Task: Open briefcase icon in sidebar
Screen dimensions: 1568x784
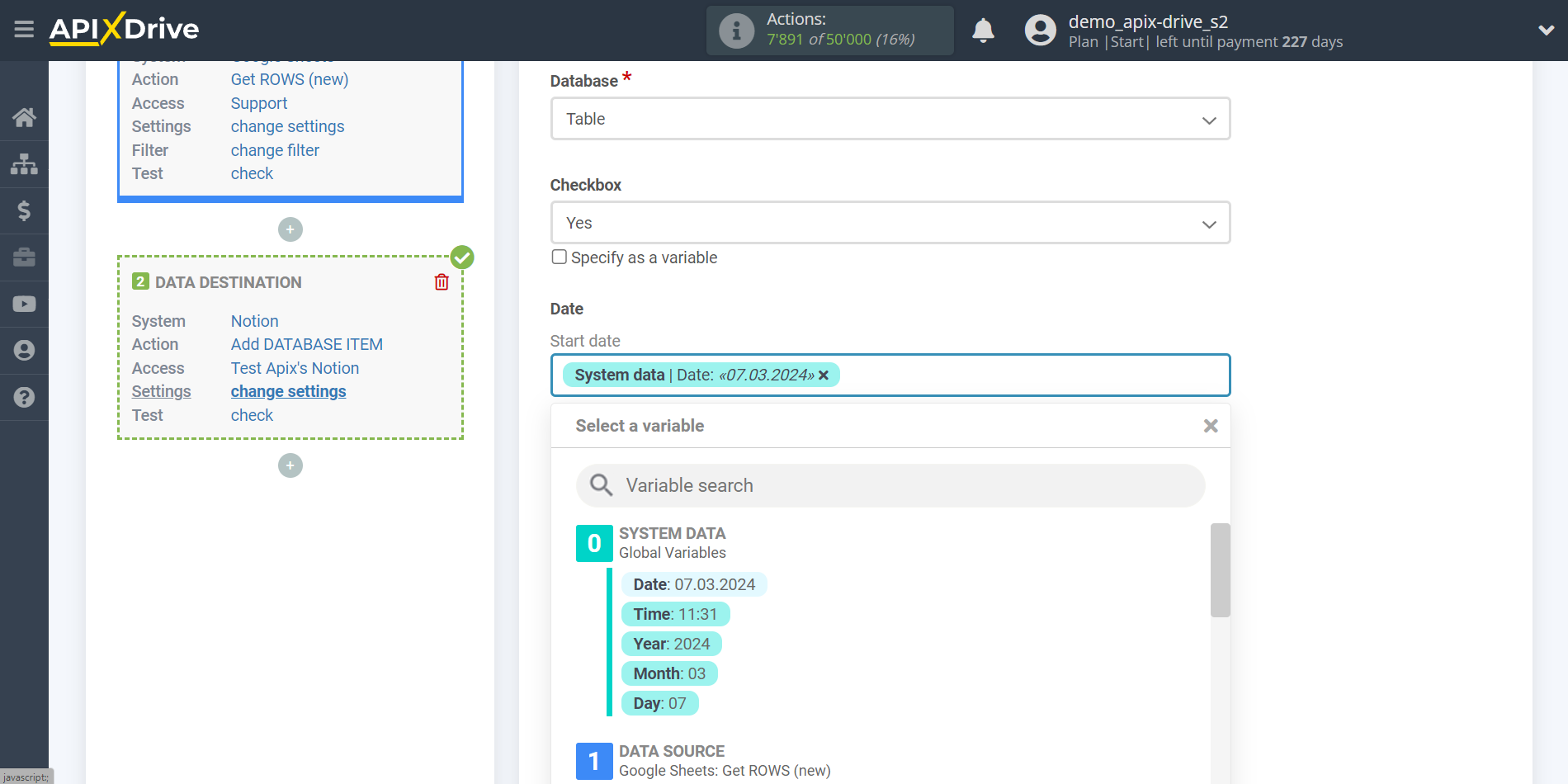Action: click(24, 257)
